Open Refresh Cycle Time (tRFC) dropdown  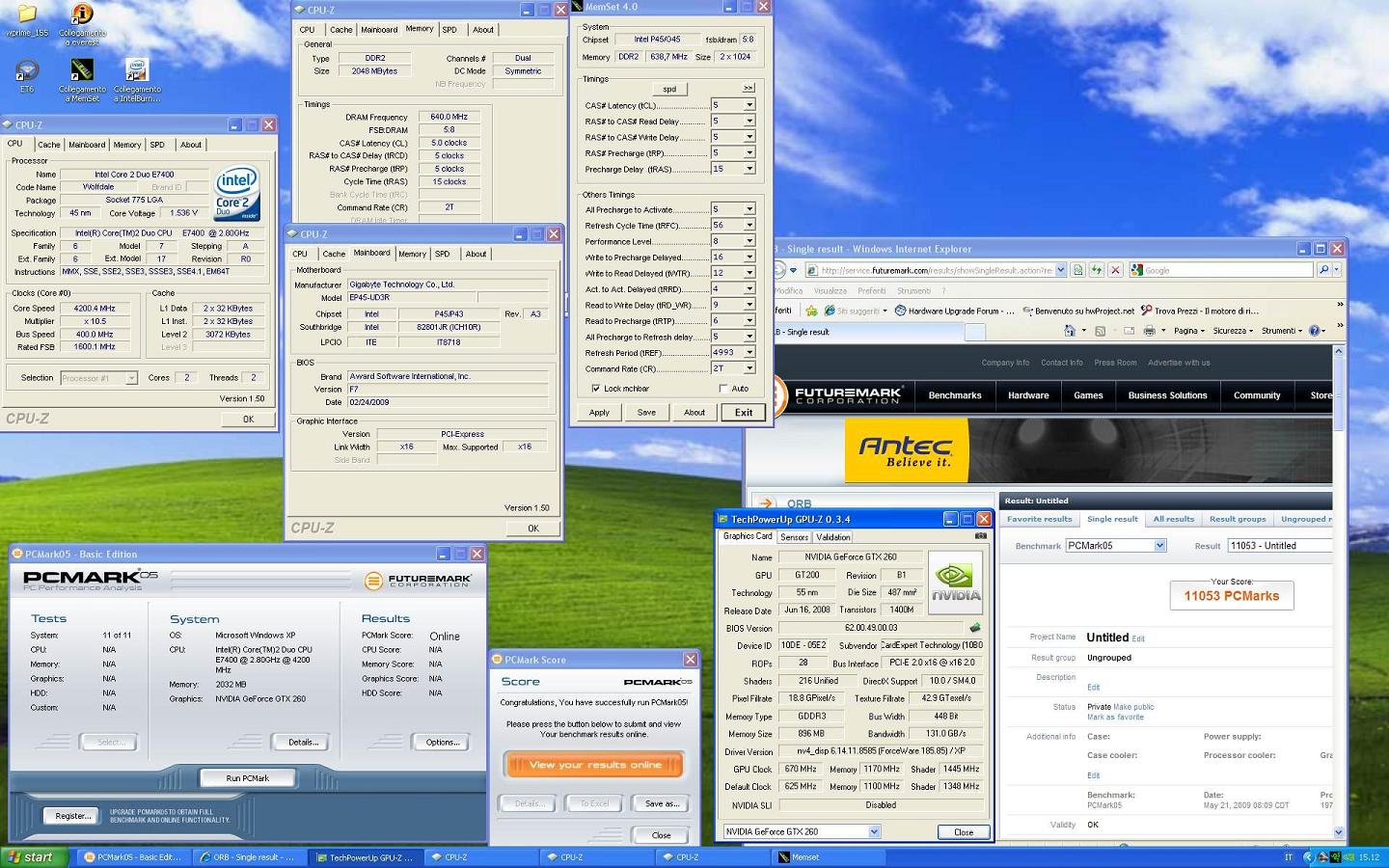click(x=749, y=225)
